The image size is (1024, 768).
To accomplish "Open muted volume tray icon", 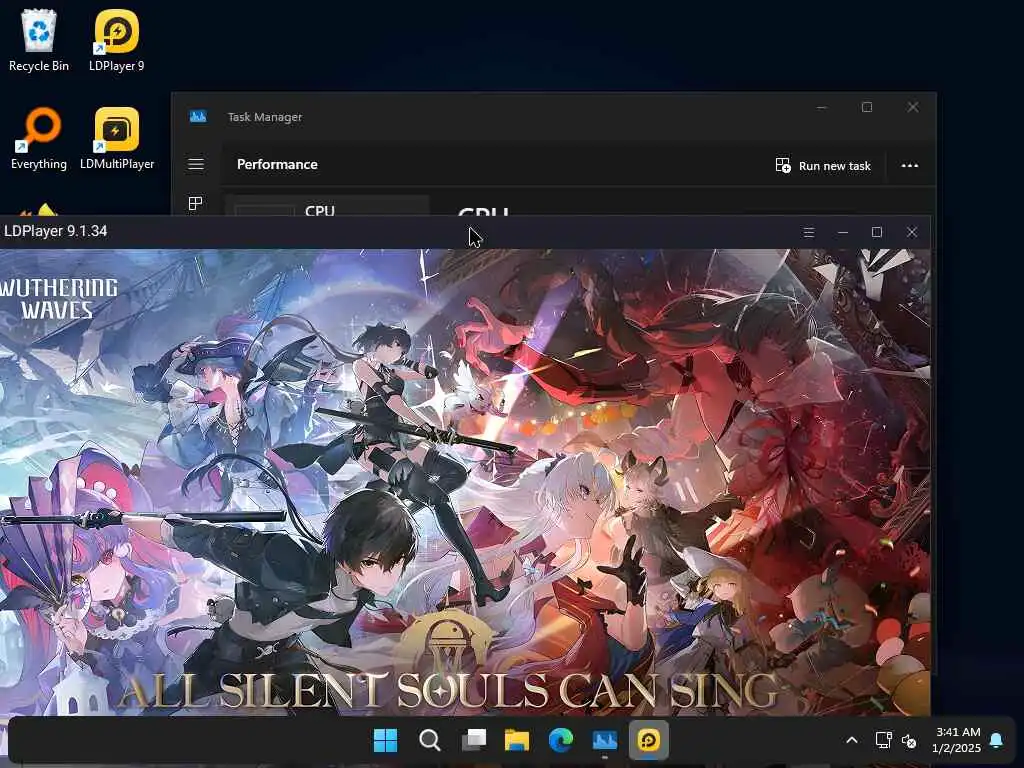I will 908,741.
